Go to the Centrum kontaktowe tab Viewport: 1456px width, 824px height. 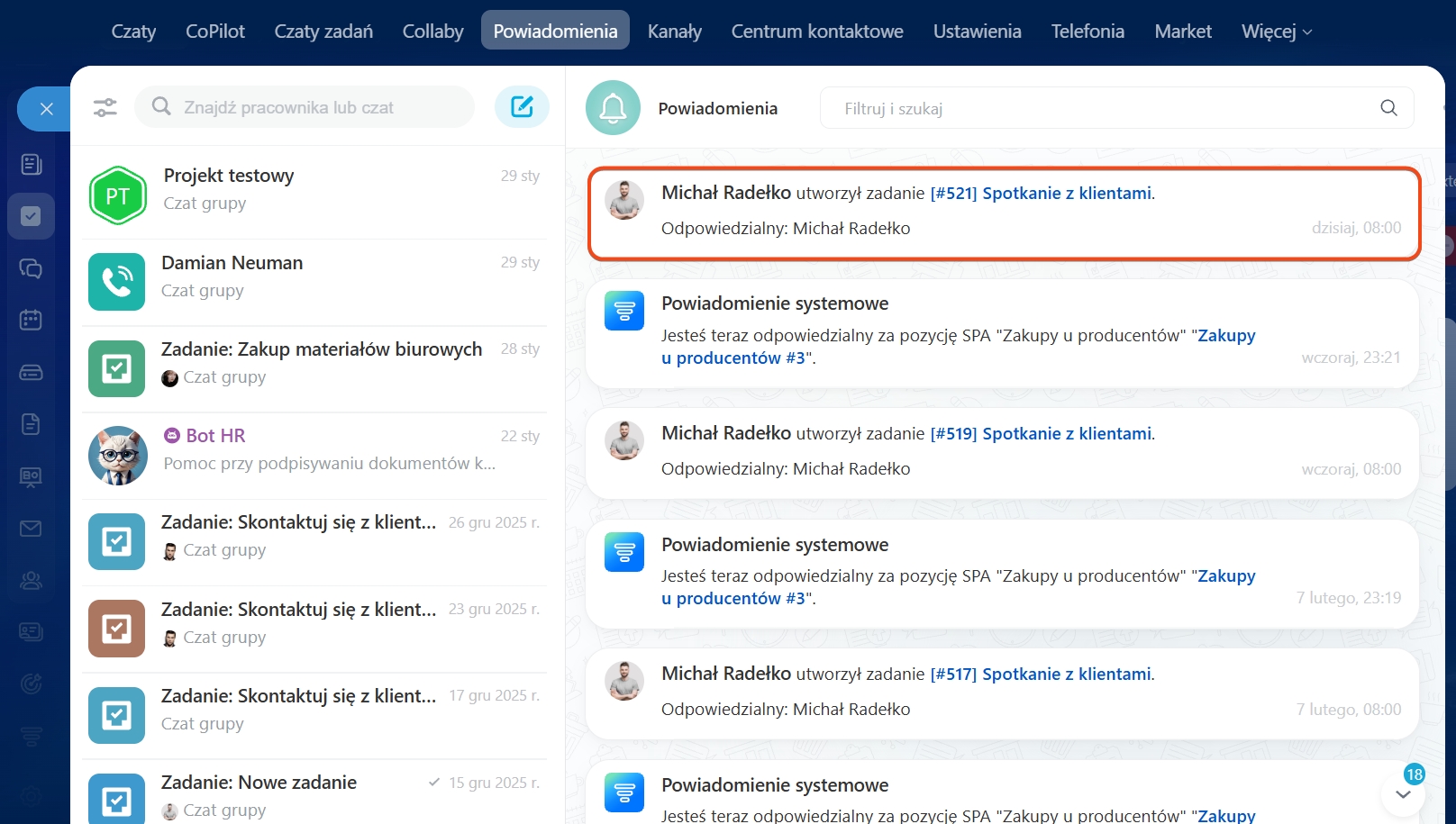(x=816, y=32)
